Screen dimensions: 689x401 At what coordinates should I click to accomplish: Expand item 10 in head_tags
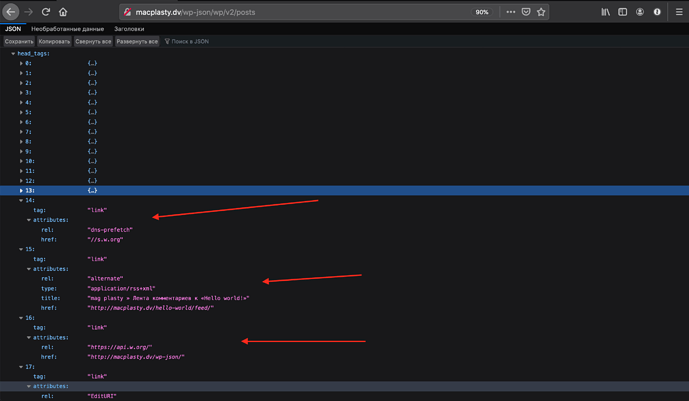tap(21, 161)
